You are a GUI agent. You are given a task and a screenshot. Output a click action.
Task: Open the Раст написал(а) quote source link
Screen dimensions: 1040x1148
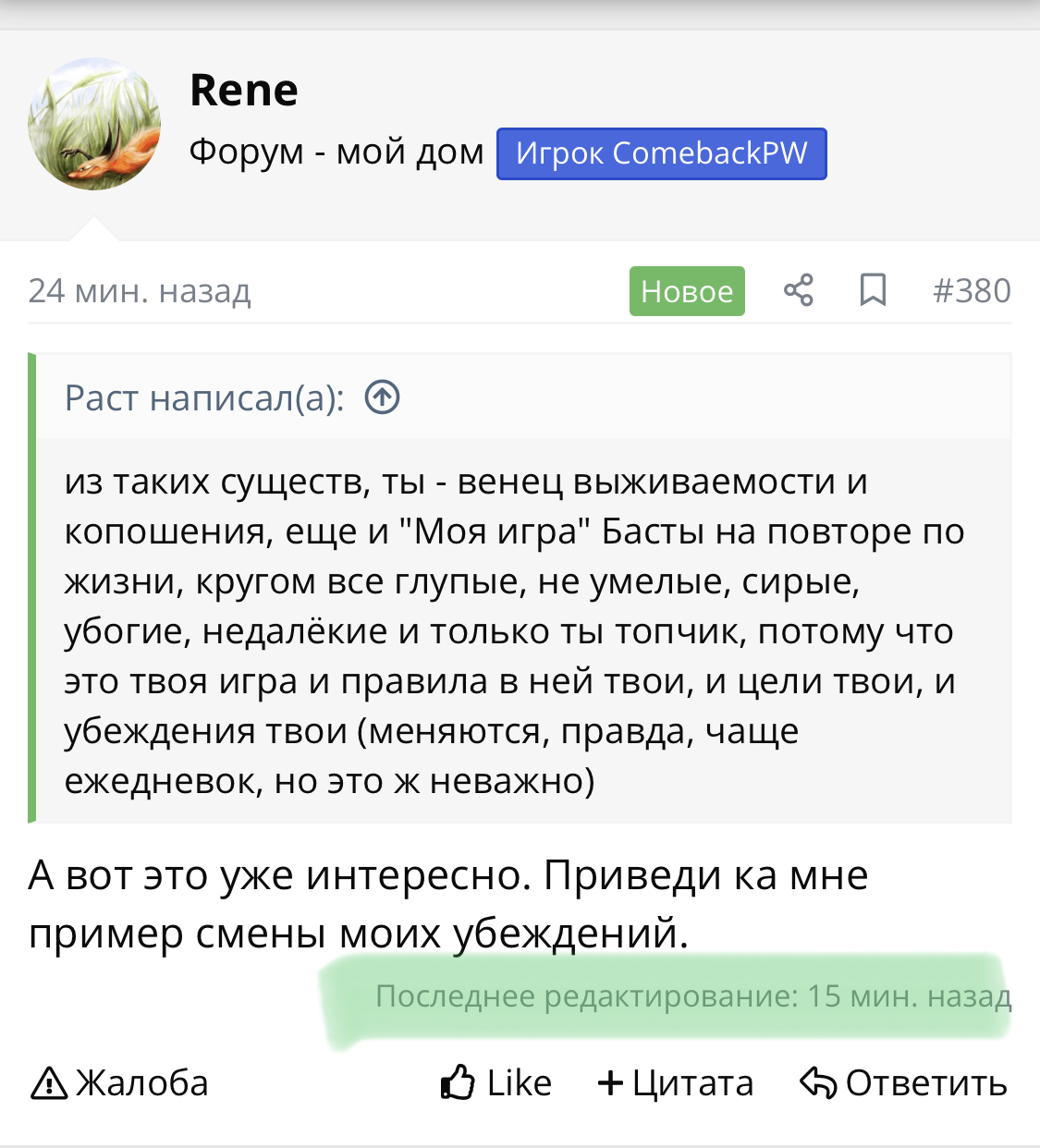(204, 397)
